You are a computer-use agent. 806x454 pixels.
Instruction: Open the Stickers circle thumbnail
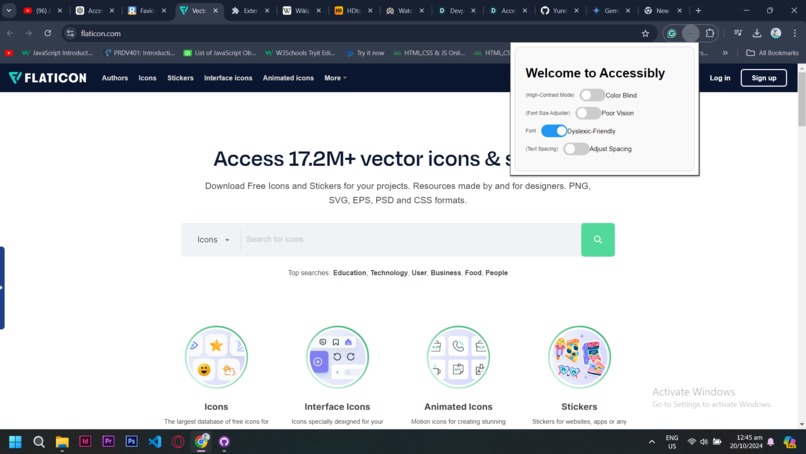pos(579,357)
